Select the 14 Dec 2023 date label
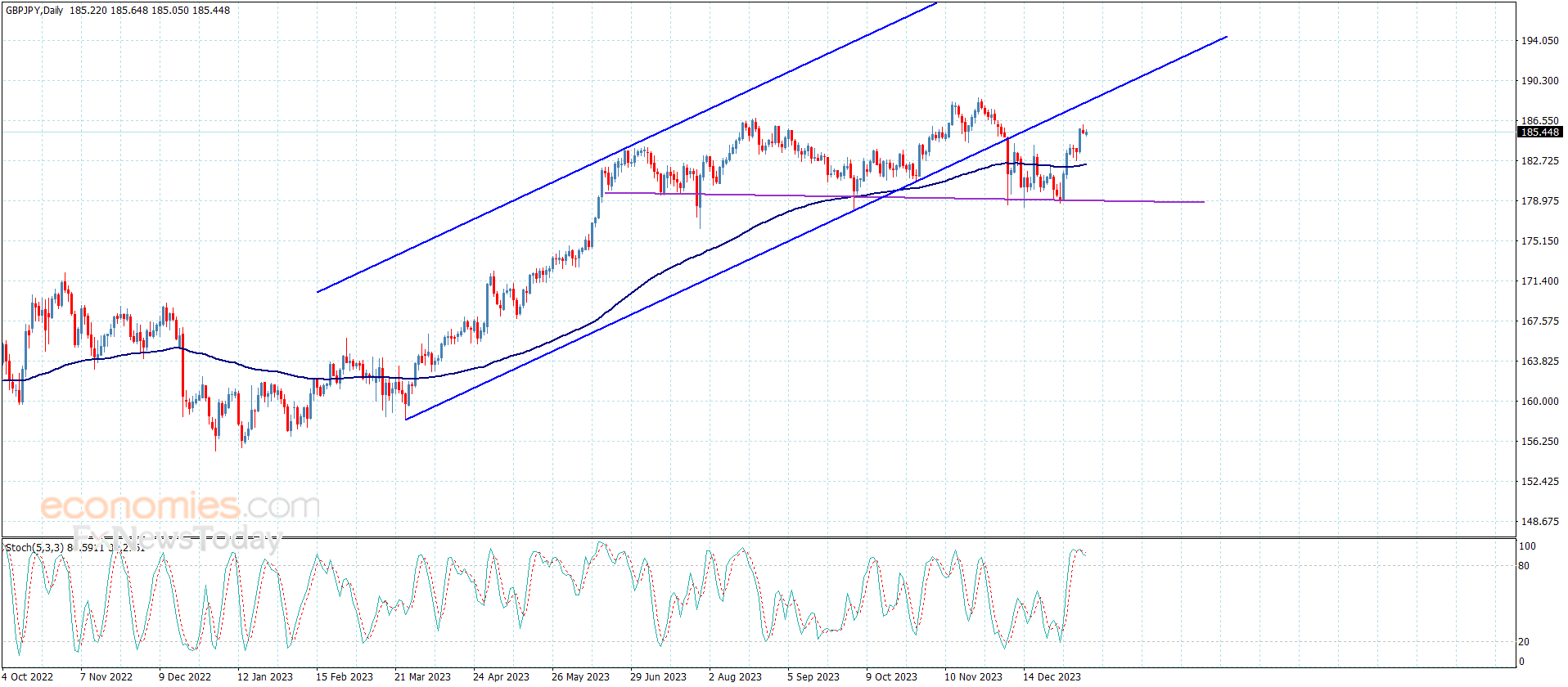1568x687 pixels. (x=1052, y=676)
